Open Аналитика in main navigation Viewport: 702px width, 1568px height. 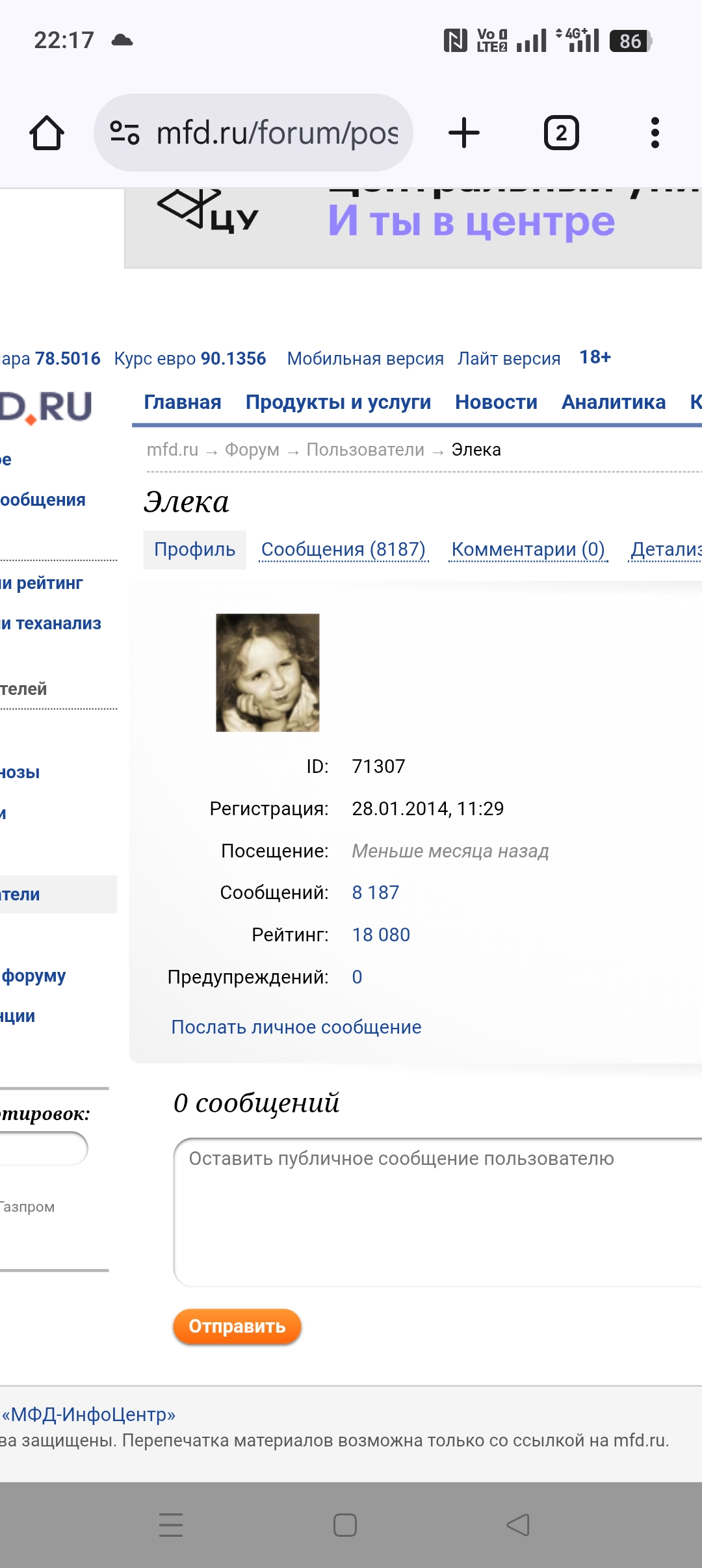[x=614, y=402]
